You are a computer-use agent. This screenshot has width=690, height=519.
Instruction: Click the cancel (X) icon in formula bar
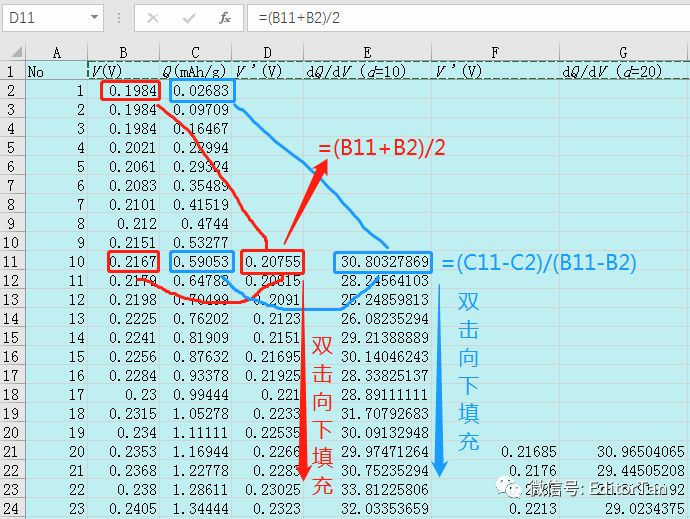pyautogui.click(x=153, y=18)
